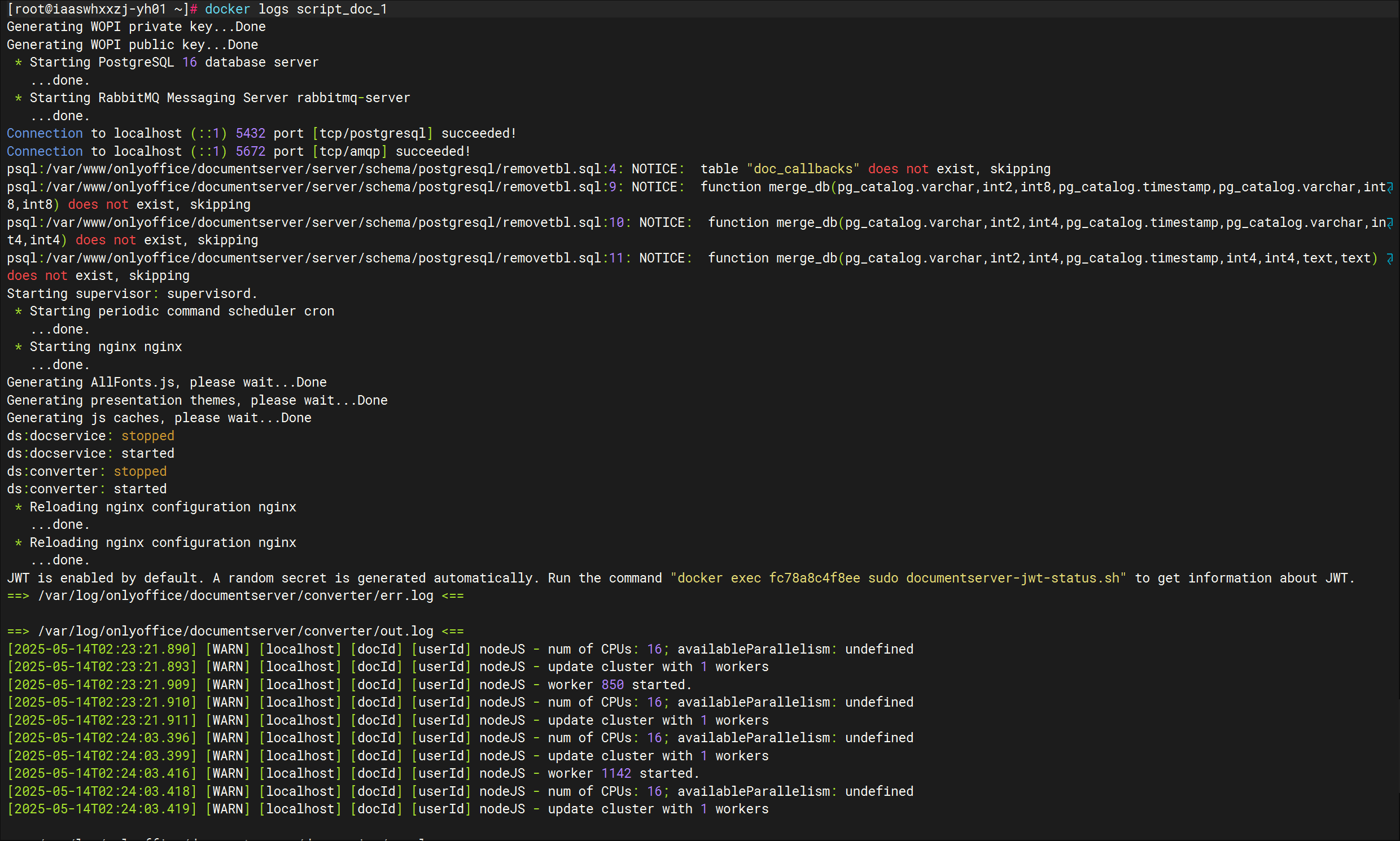Screen dimensions: 1400x841
Task: Click green asterisk before Starting nginx nginx
Action: 18,347
